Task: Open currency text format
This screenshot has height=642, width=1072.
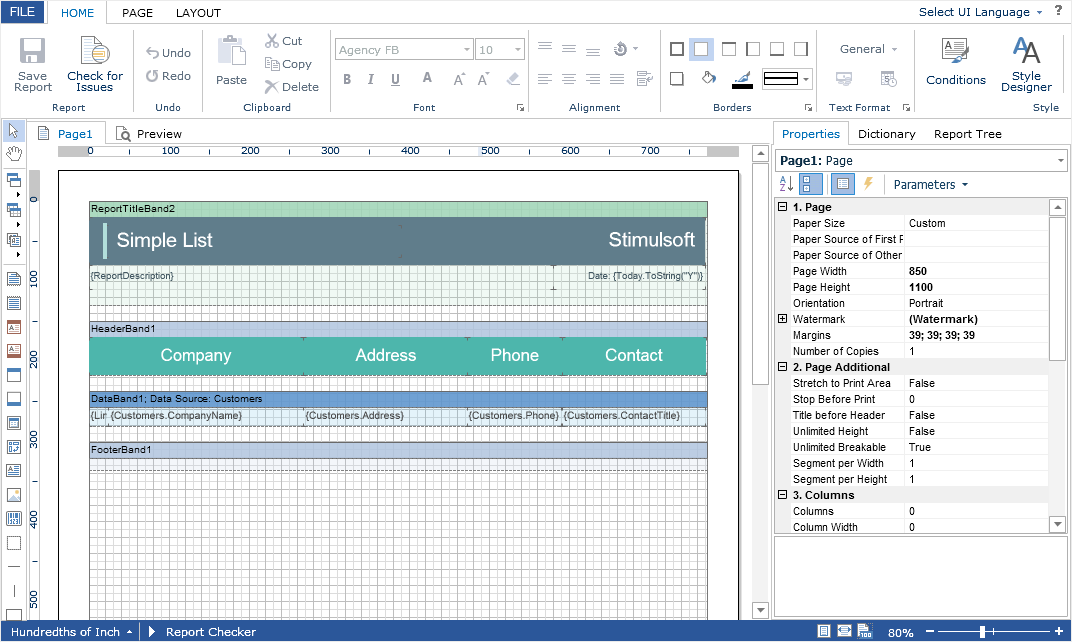Action: pos(844,79)
